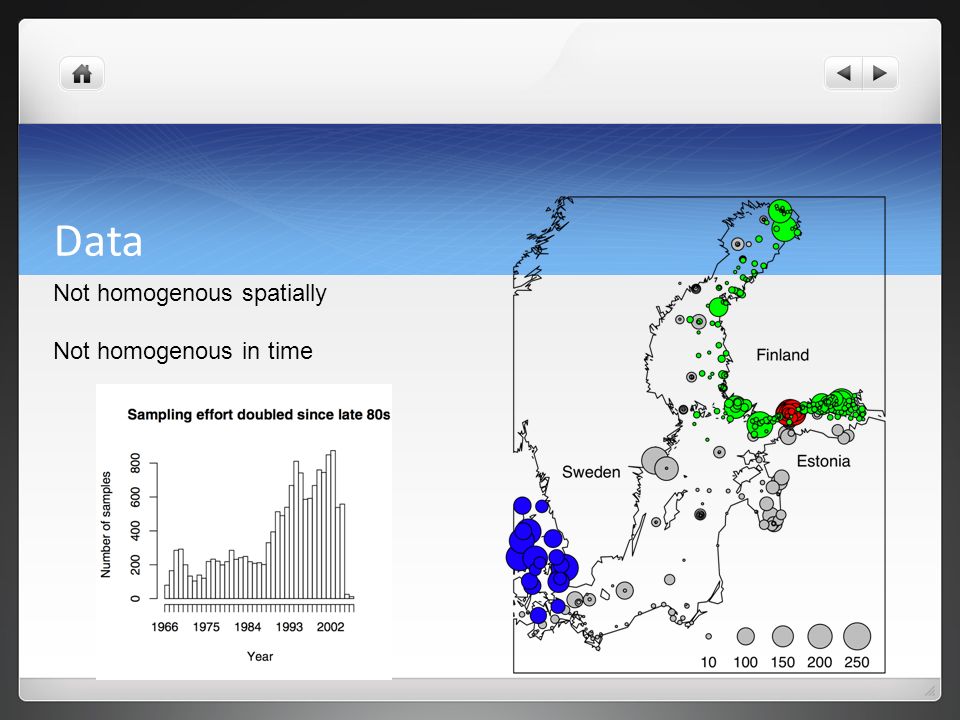Screen dimensions: 960x720
Task: Click the 400 y-axis tick label
Action: (135, 531)
